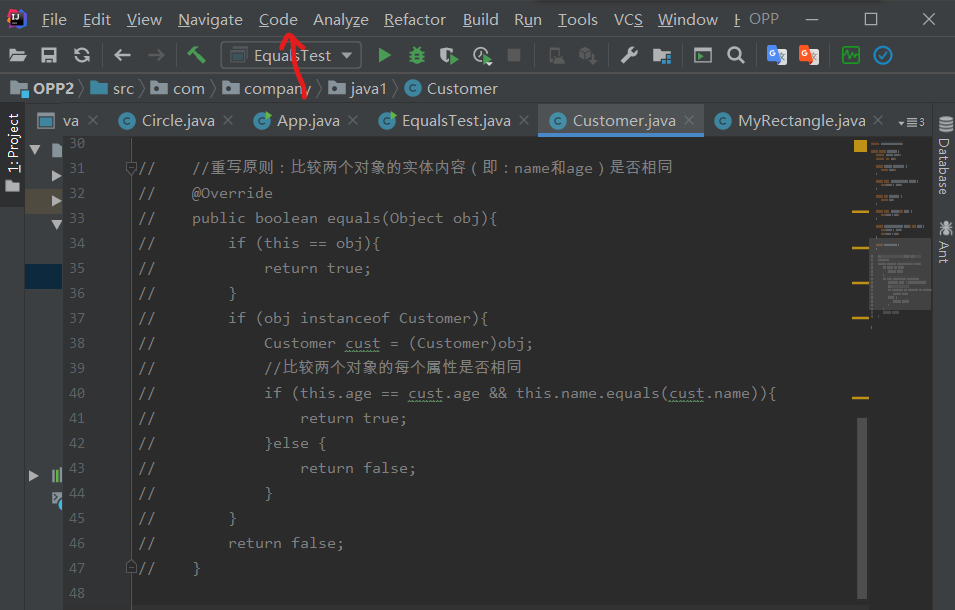
Task: Click the Open folder toolbar icon
Action: 17,55
